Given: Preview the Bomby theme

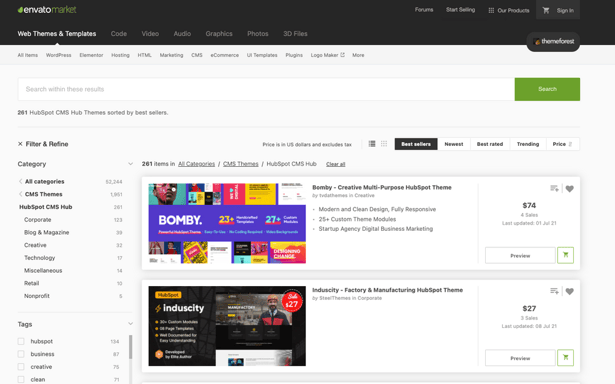Looking at the screenshot, I should pyautogui.click(x=520, y=255).
